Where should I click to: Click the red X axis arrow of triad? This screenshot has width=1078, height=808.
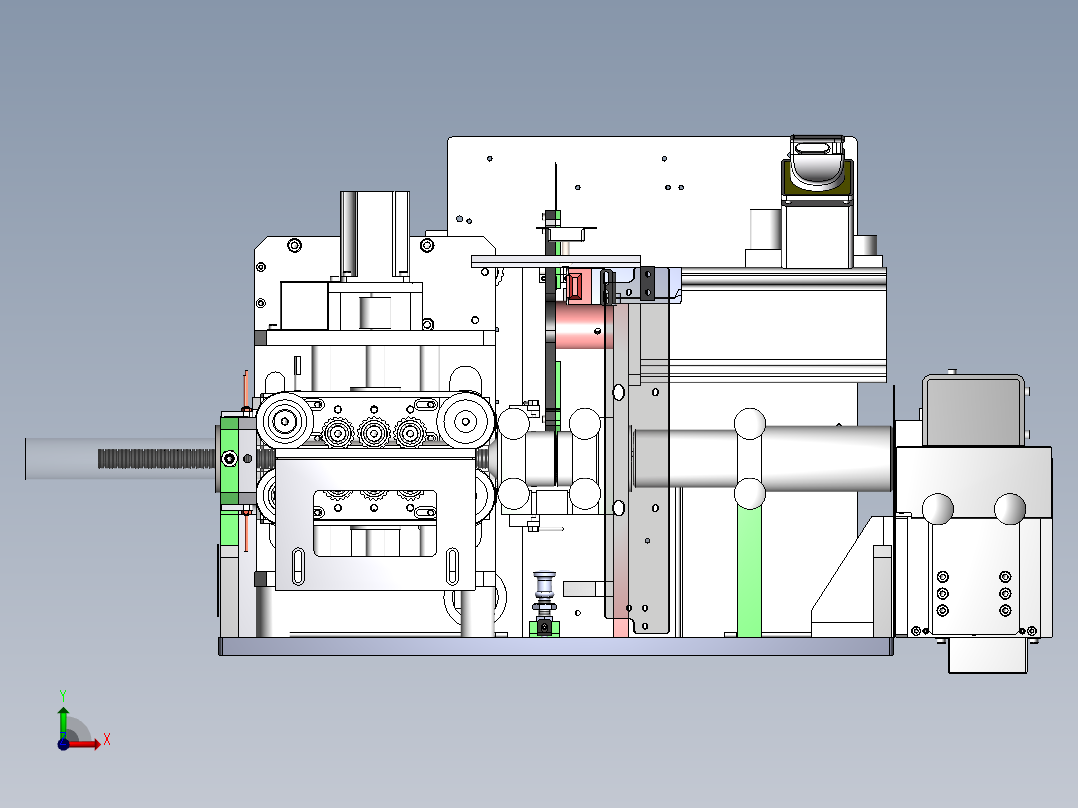[84, 744]
